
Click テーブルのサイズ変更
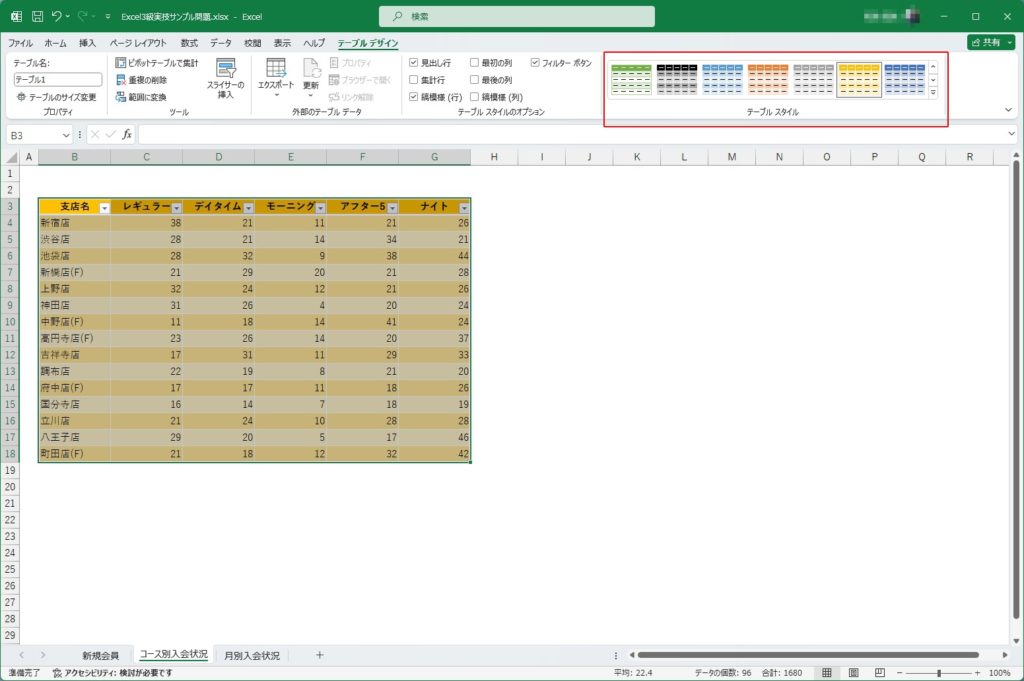pos(56,97)
